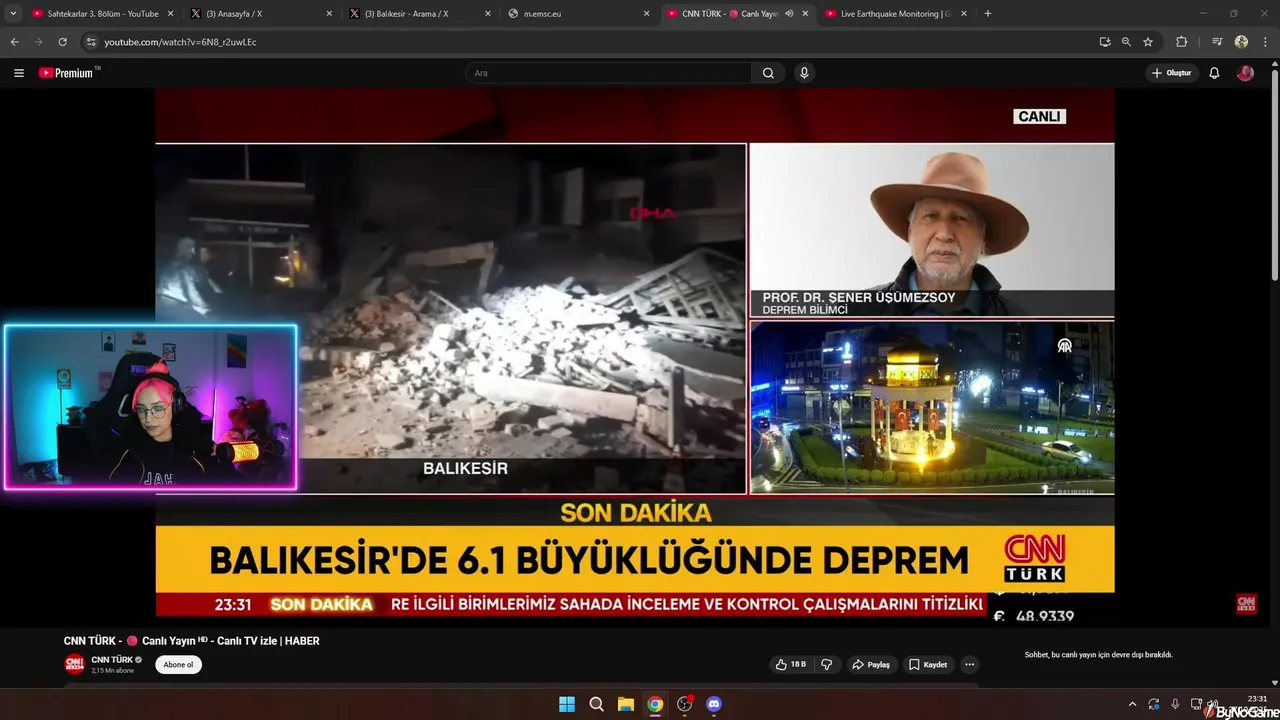Open the CNN TÜRK channel avatar
The width and height of the screenshot is (1280, 720).
coord(74,664)
